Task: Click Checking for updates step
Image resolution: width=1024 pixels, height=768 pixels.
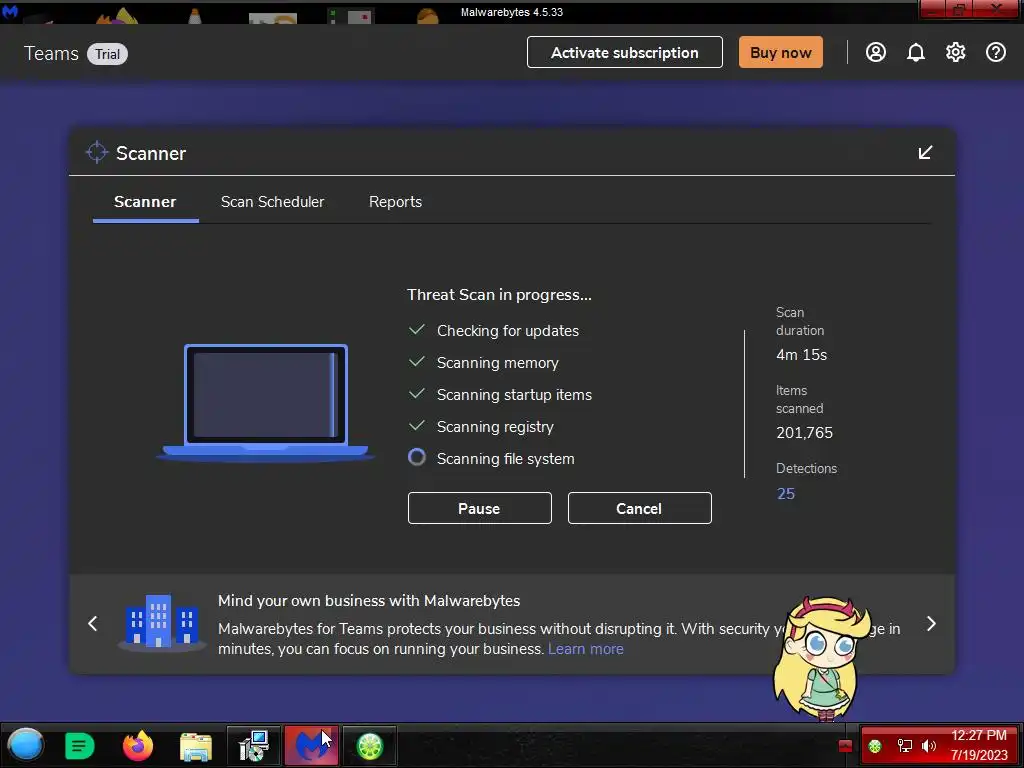Action: 507,330
